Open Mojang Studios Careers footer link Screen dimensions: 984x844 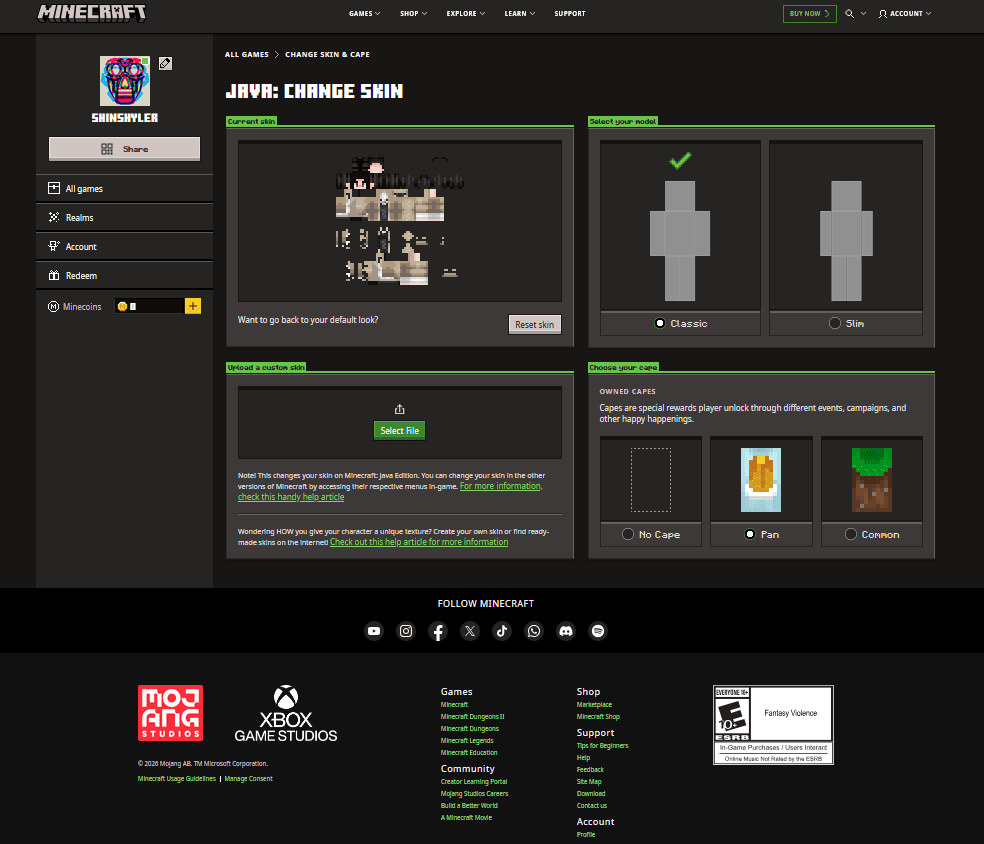(474, 793)
